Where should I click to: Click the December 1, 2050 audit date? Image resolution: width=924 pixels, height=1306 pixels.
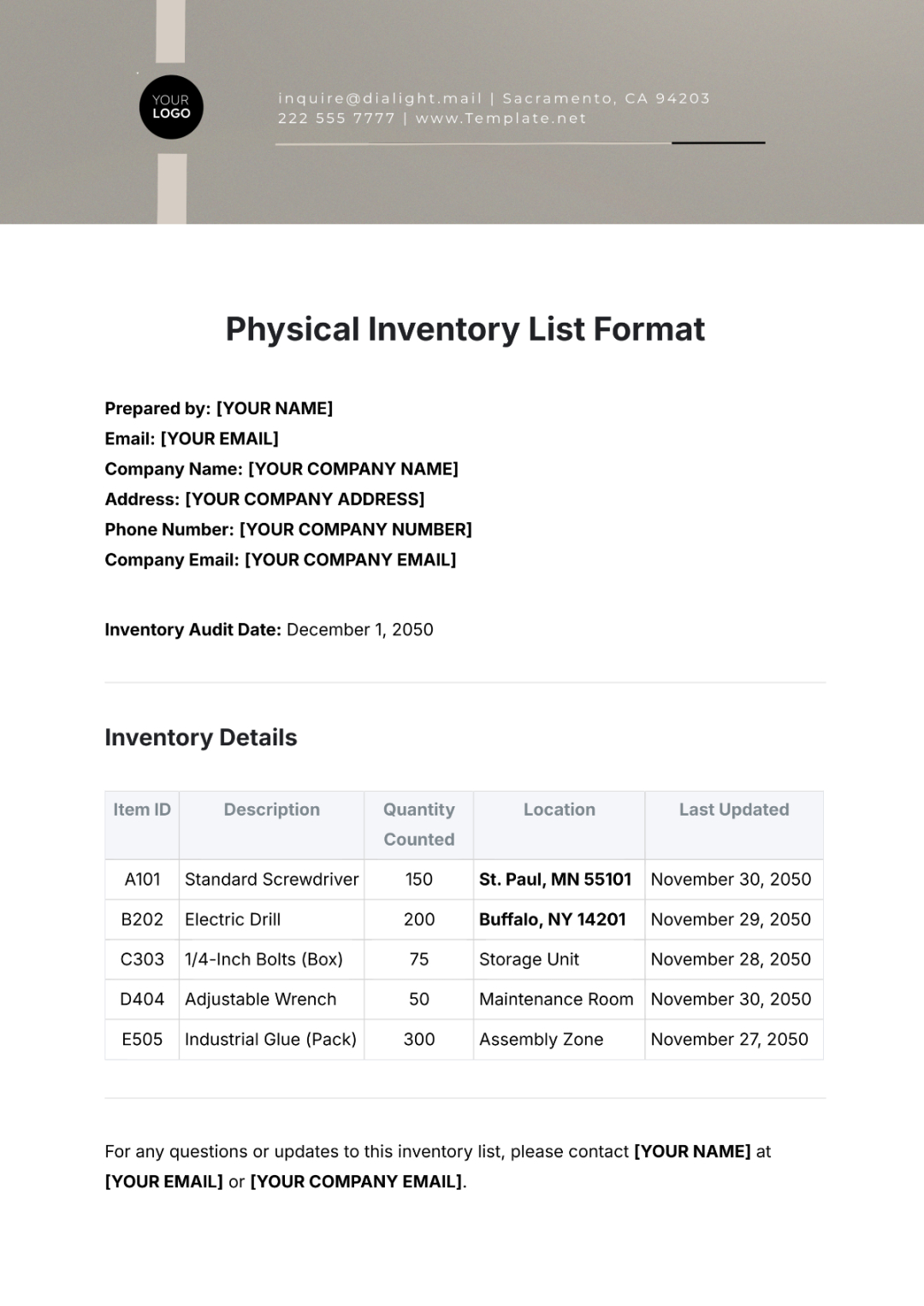click(x=359, y=630)
